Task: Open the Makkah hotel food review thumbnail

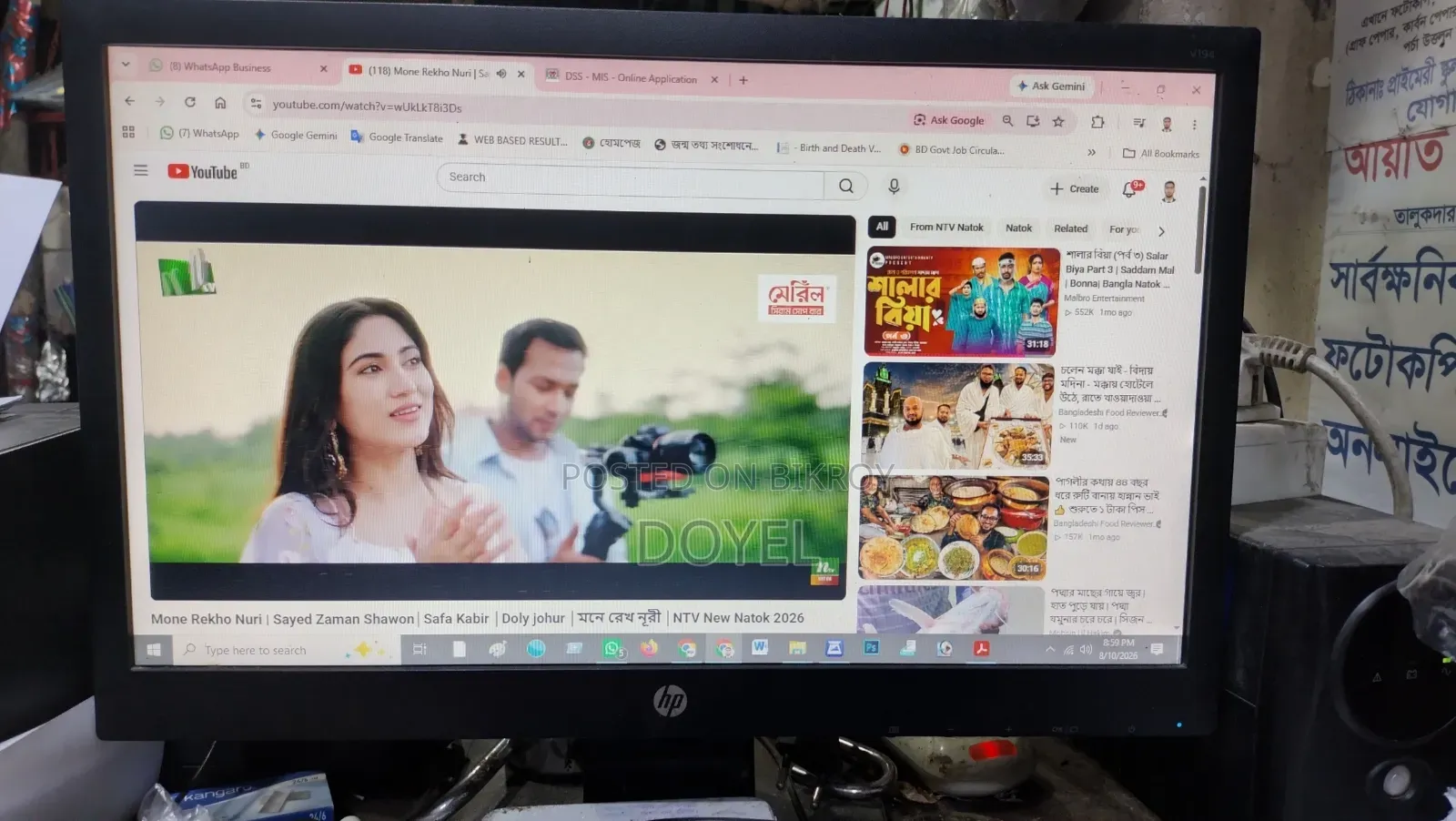Action: [x=957, y=416]
